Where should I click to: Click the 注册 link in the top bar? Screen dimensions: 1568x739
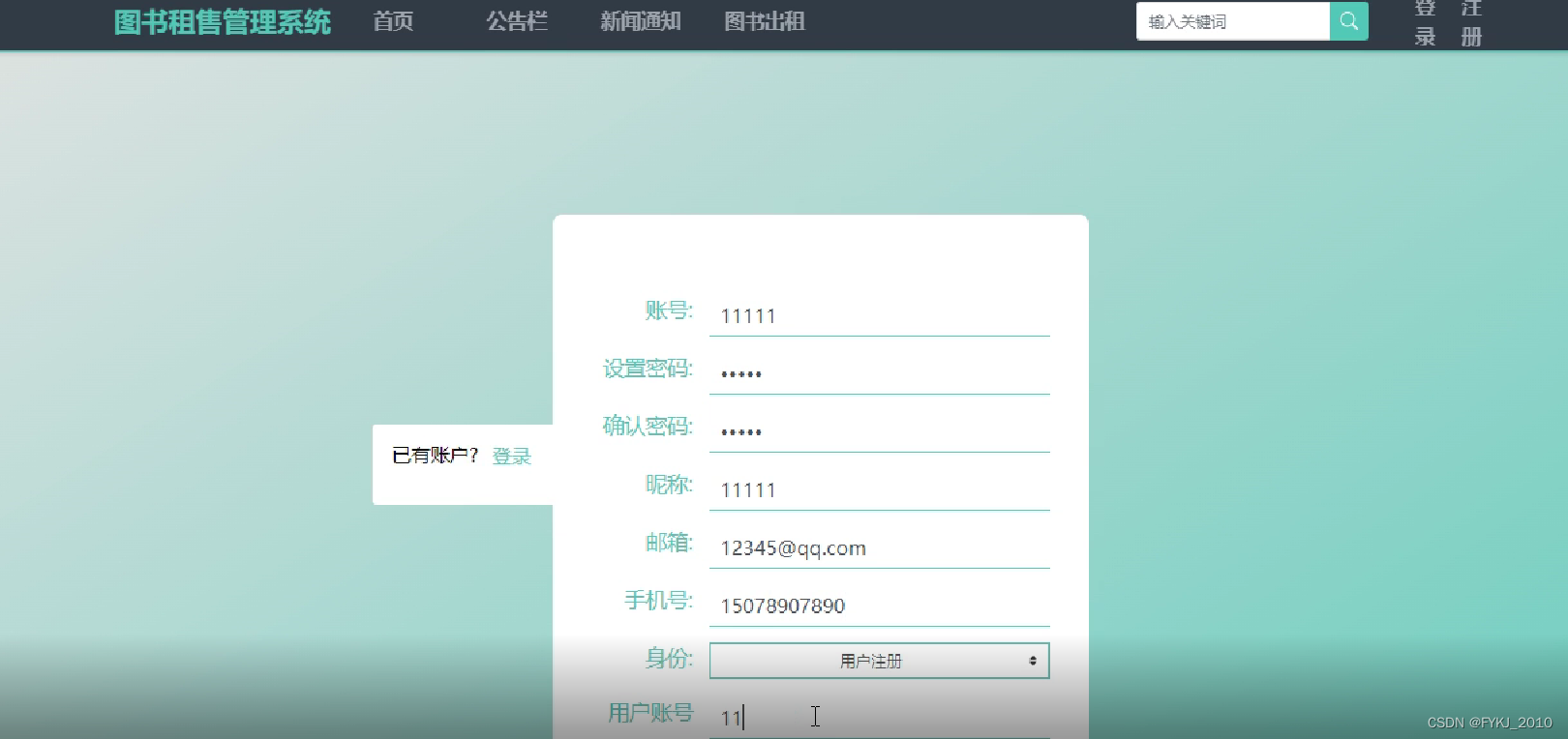pos(1471,22)
